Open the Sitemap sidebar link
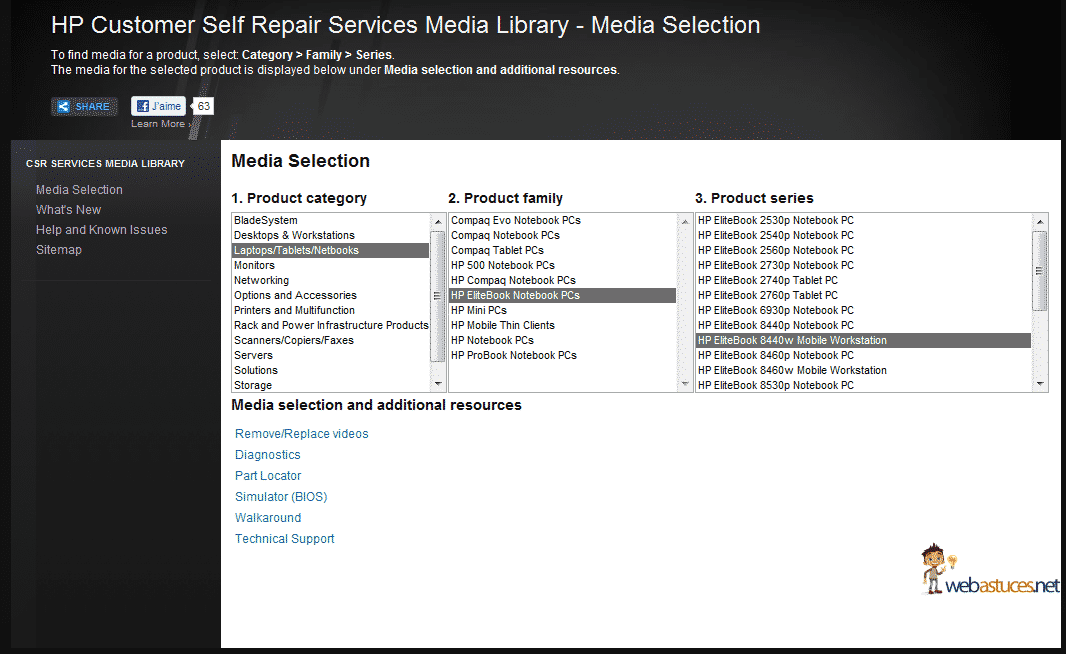The image size is (1066, 654). tap(58, 249)
